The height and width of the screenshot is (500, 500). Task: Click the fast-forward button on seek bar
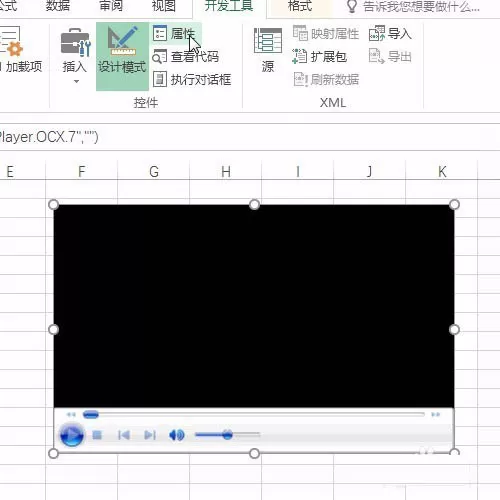click(435, 414)
